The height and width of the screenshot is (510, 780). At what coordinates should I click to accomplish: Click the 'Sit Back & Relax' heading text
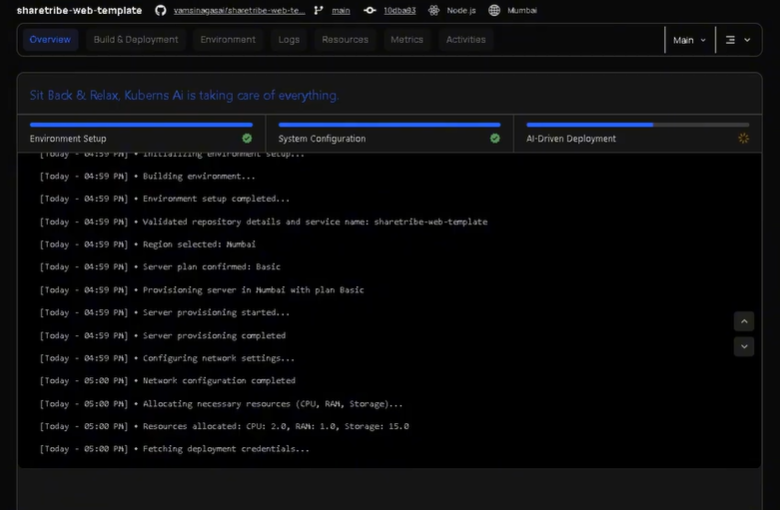click(184, 96)
